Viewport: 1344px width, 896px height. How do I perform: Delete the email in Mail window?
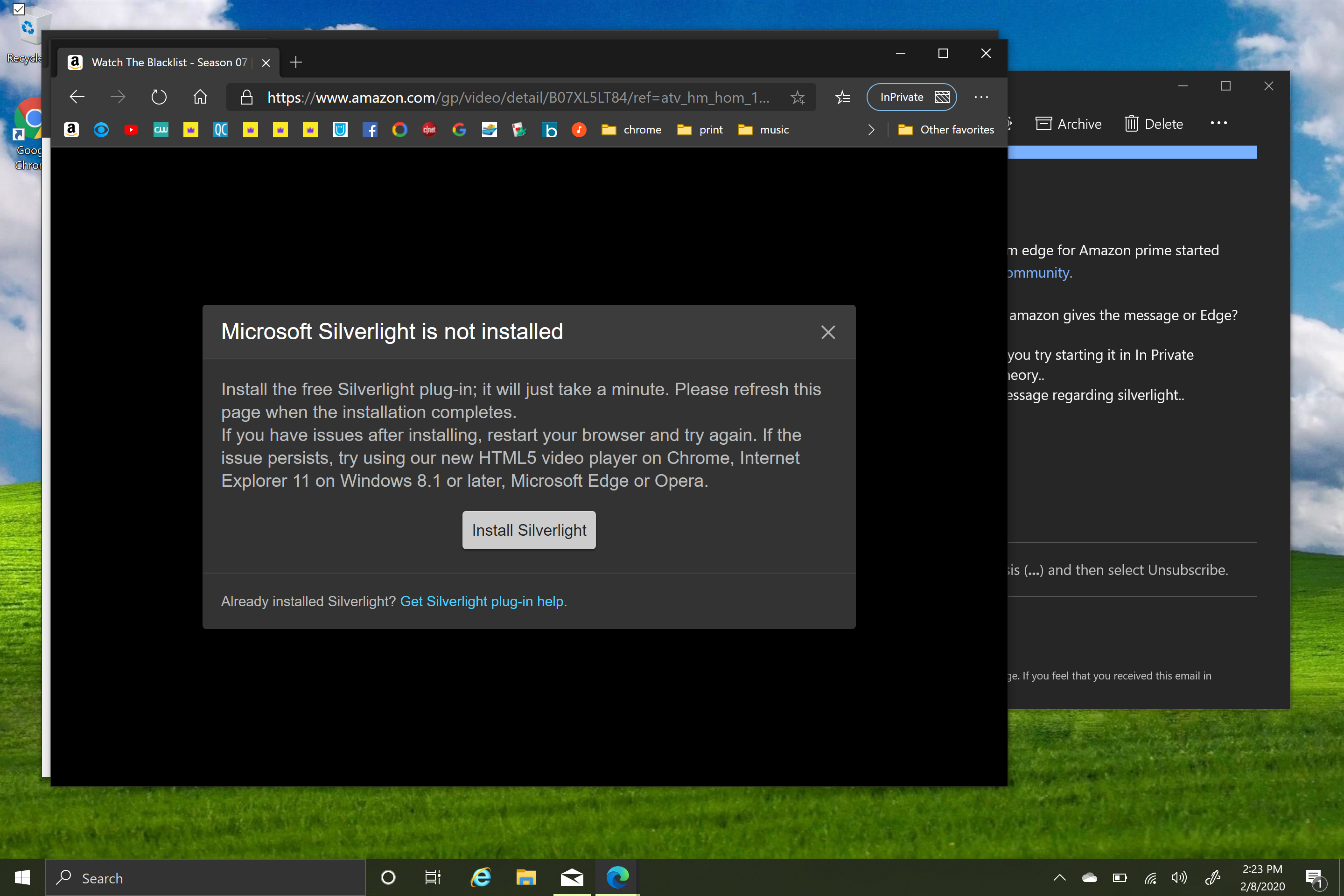pos(1153,124)
